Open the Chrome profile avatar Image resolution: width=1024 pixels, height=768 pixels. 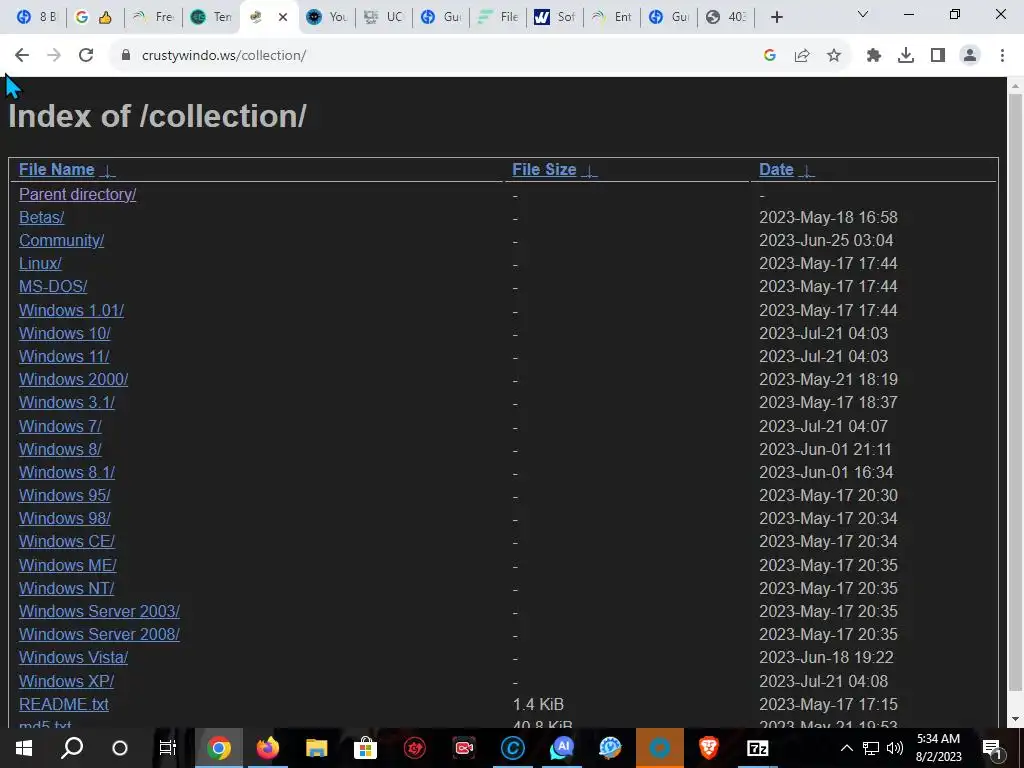point(970,56)
